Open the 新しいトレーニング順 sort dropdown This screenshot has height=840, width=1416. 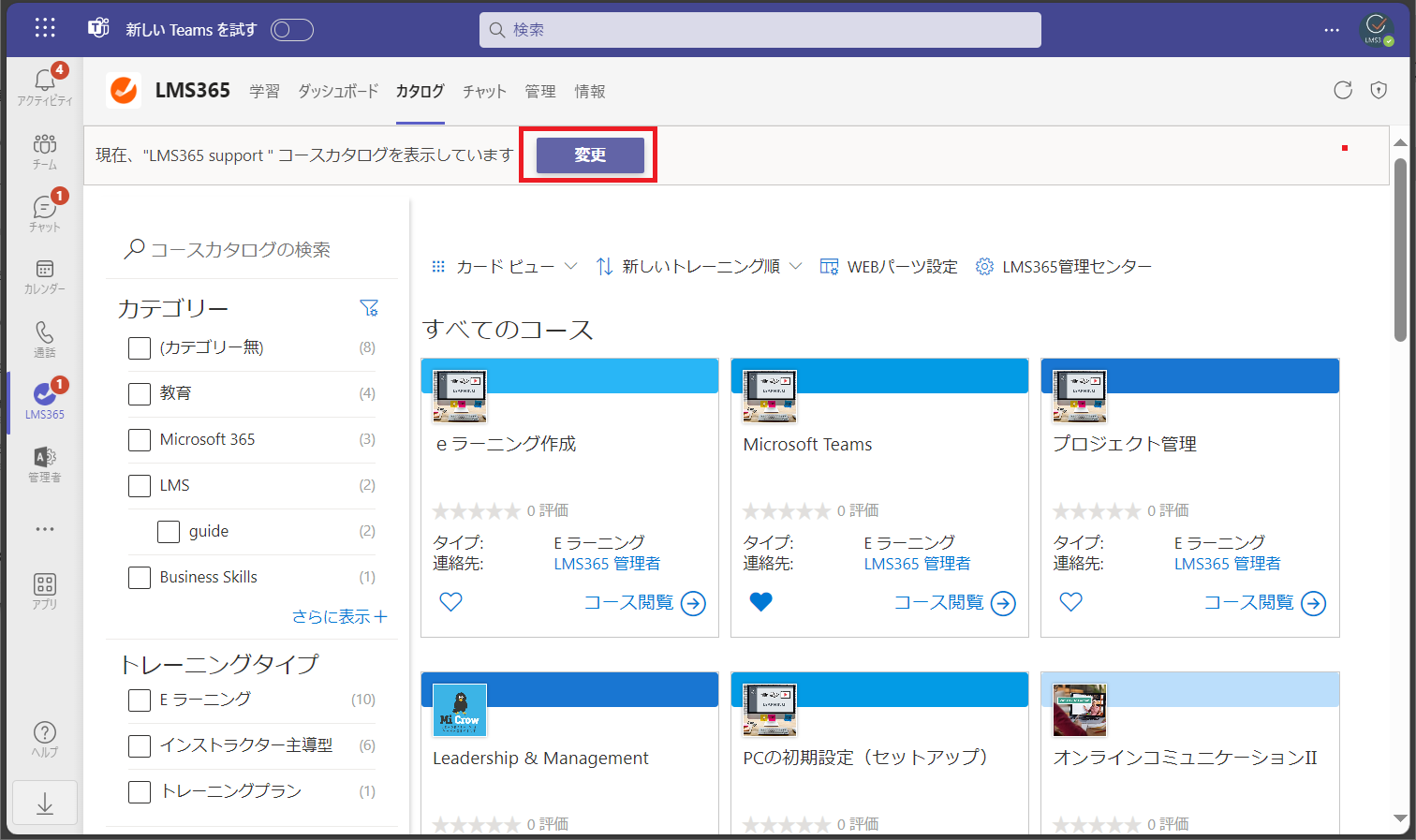coord(700,267)
